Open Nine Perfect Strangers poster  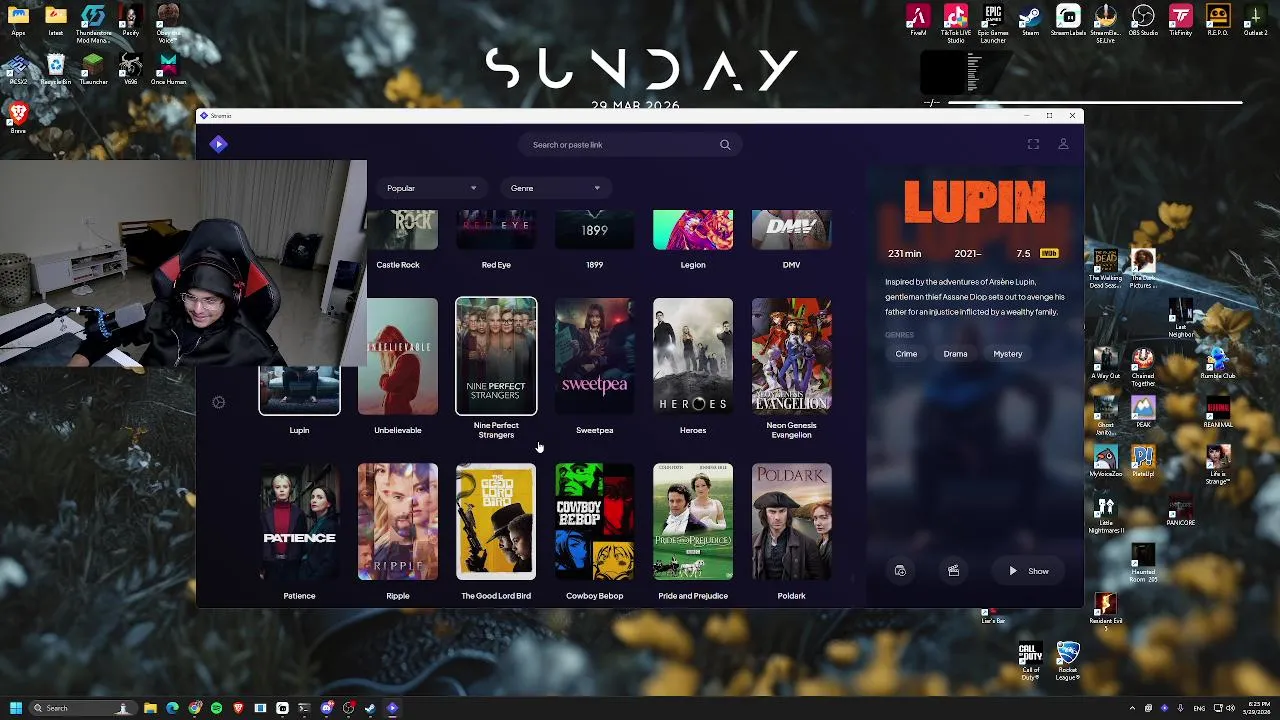(496, 356)
